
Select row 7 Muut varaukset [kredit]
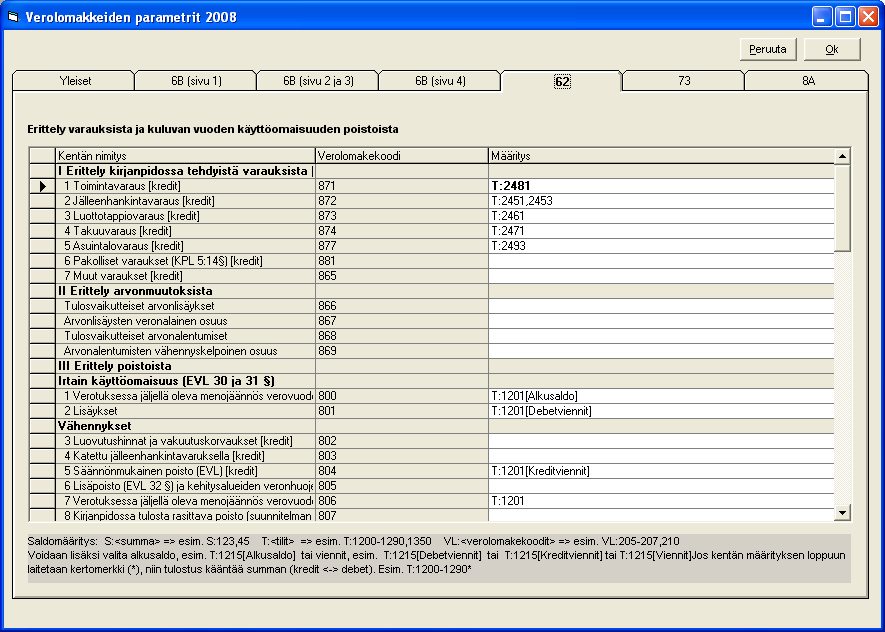coord(186,276)
